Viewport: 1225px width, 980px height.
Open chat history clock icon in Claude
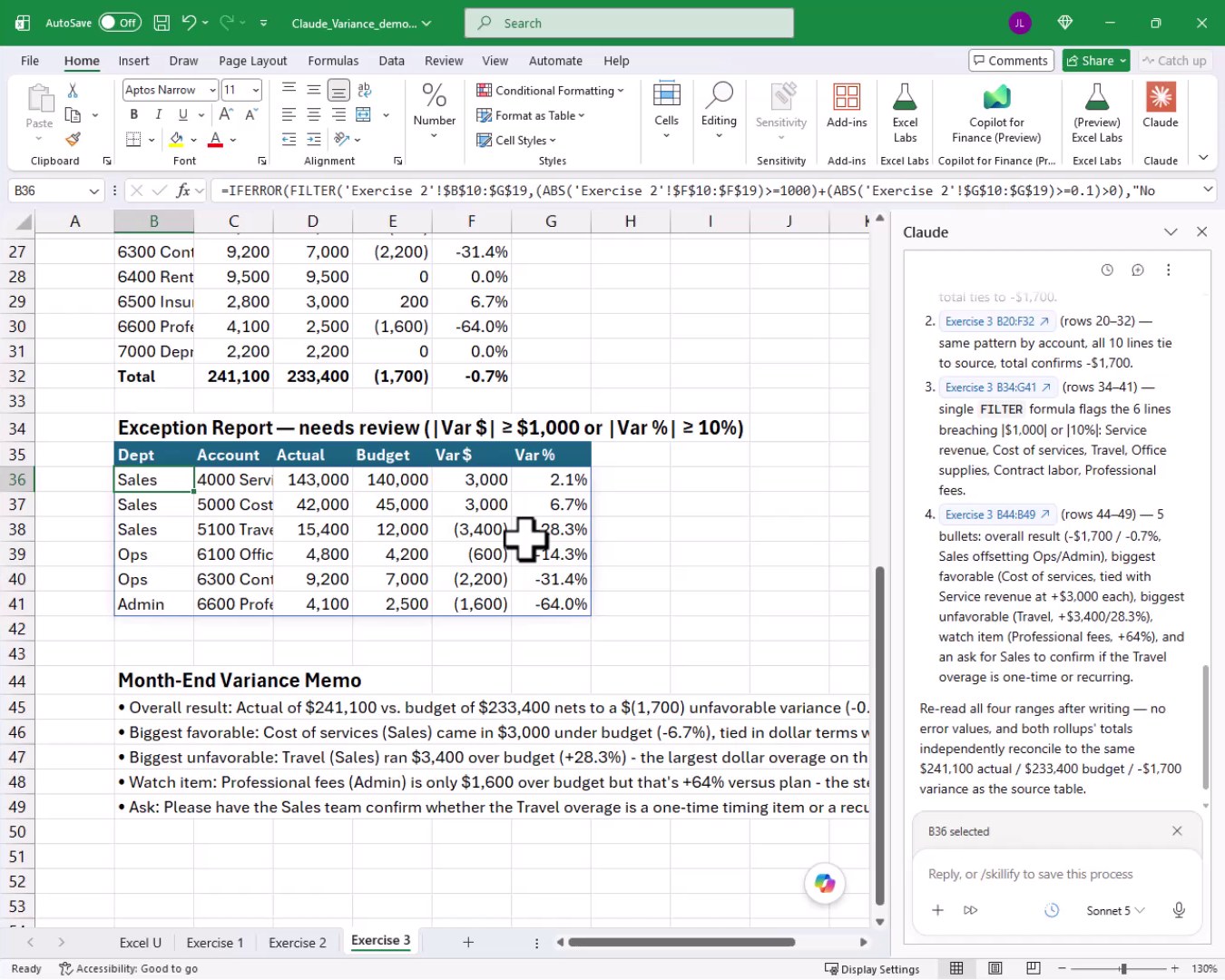click(1107, 269)
